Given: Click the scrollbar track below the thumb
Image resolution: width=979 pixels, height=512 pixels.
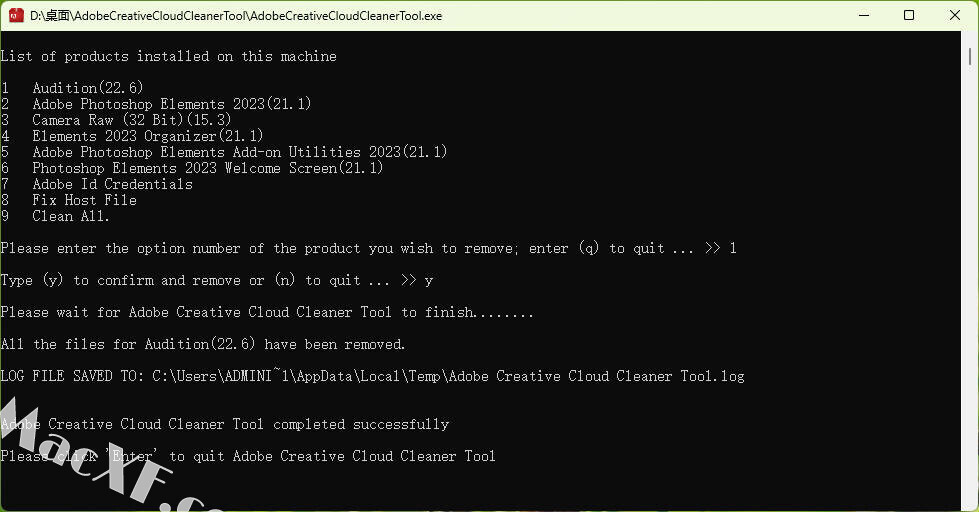Looking at the screenshot, I should pos(970,281).
